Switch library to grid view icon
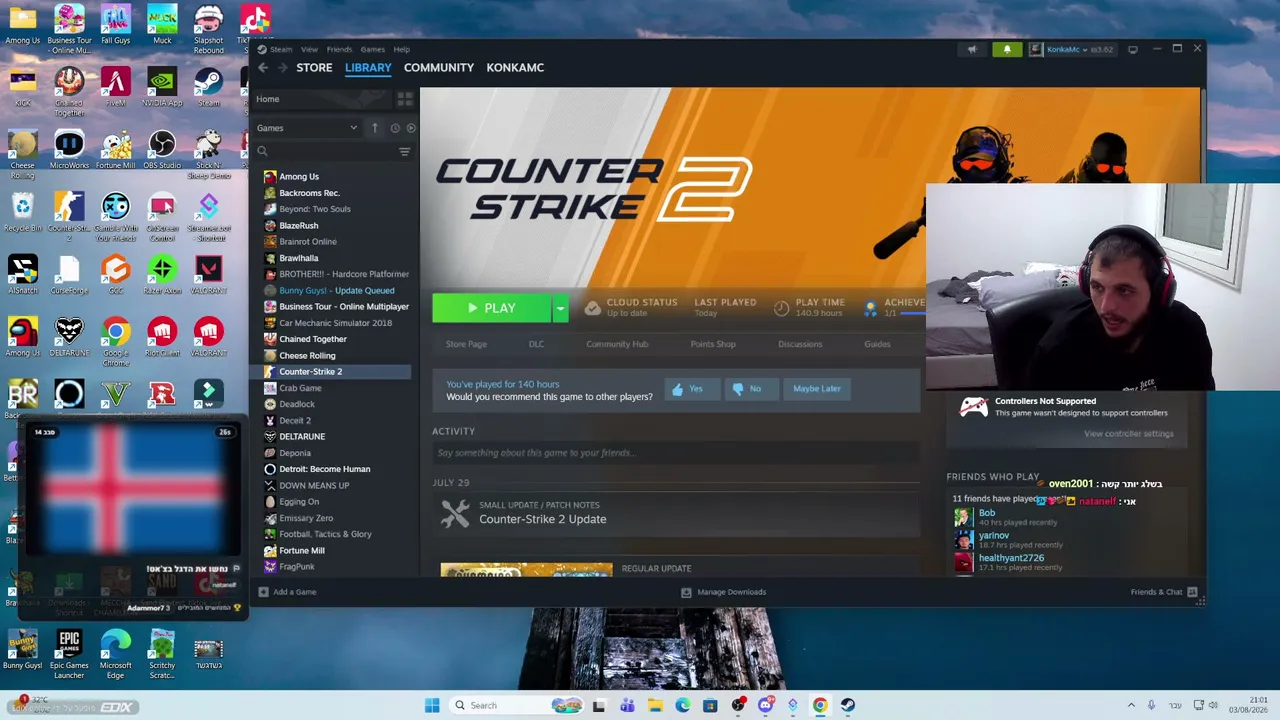The height and width of the screenshot is (720, 1280). pyautogui.click(x=405, y=99)
